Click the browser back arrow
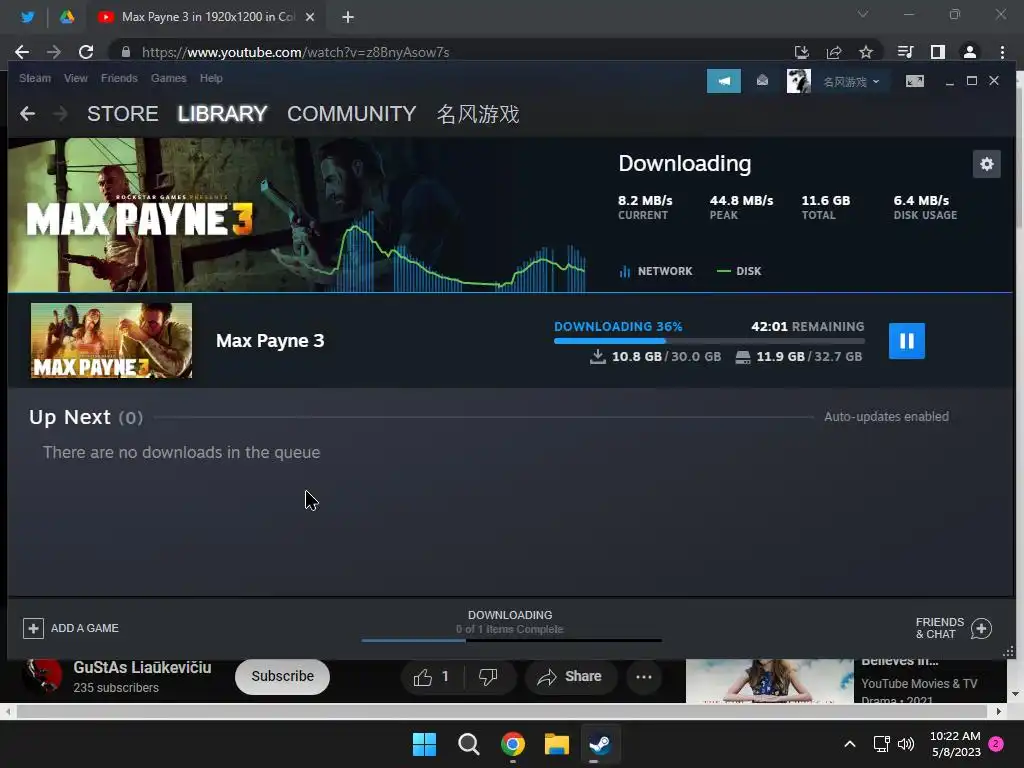 tap(22, 52)
